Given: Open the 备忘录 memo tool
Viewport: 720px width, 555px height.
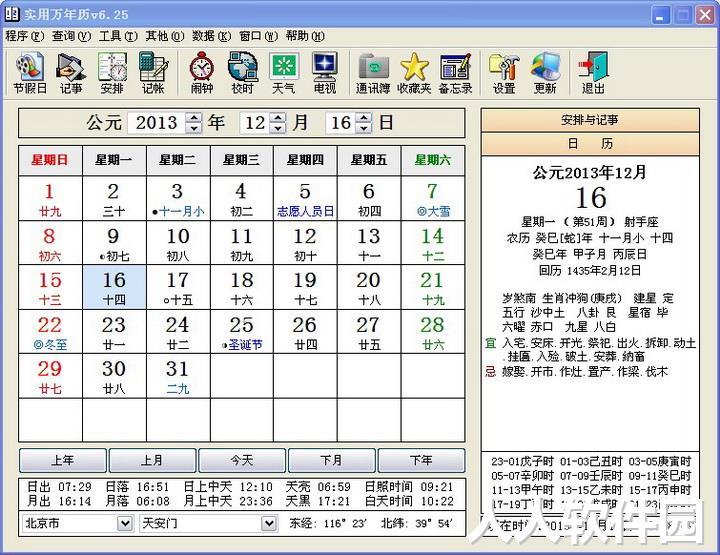Looking at the screenshot, I should point(455,73).
